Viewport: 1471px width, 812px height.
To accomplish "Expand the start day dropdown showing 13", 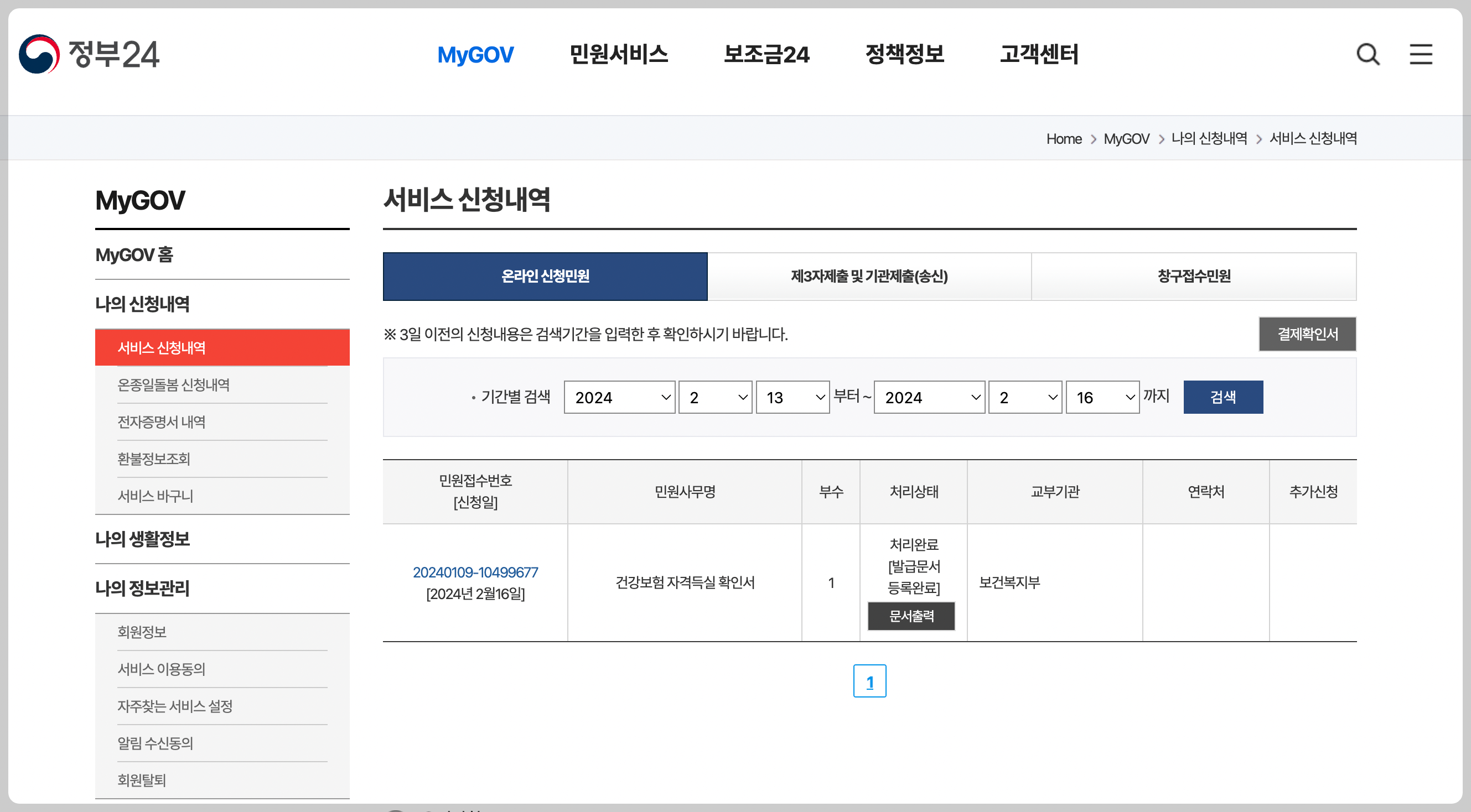I will [792, 397].
